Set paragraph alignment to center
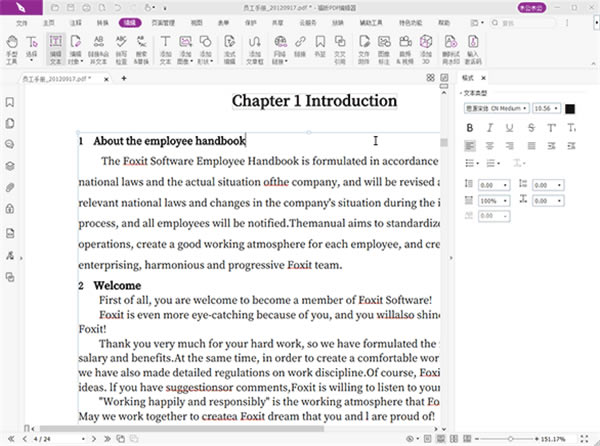The width and height of the screenshot is (600, 446). (x=490, y=146)
